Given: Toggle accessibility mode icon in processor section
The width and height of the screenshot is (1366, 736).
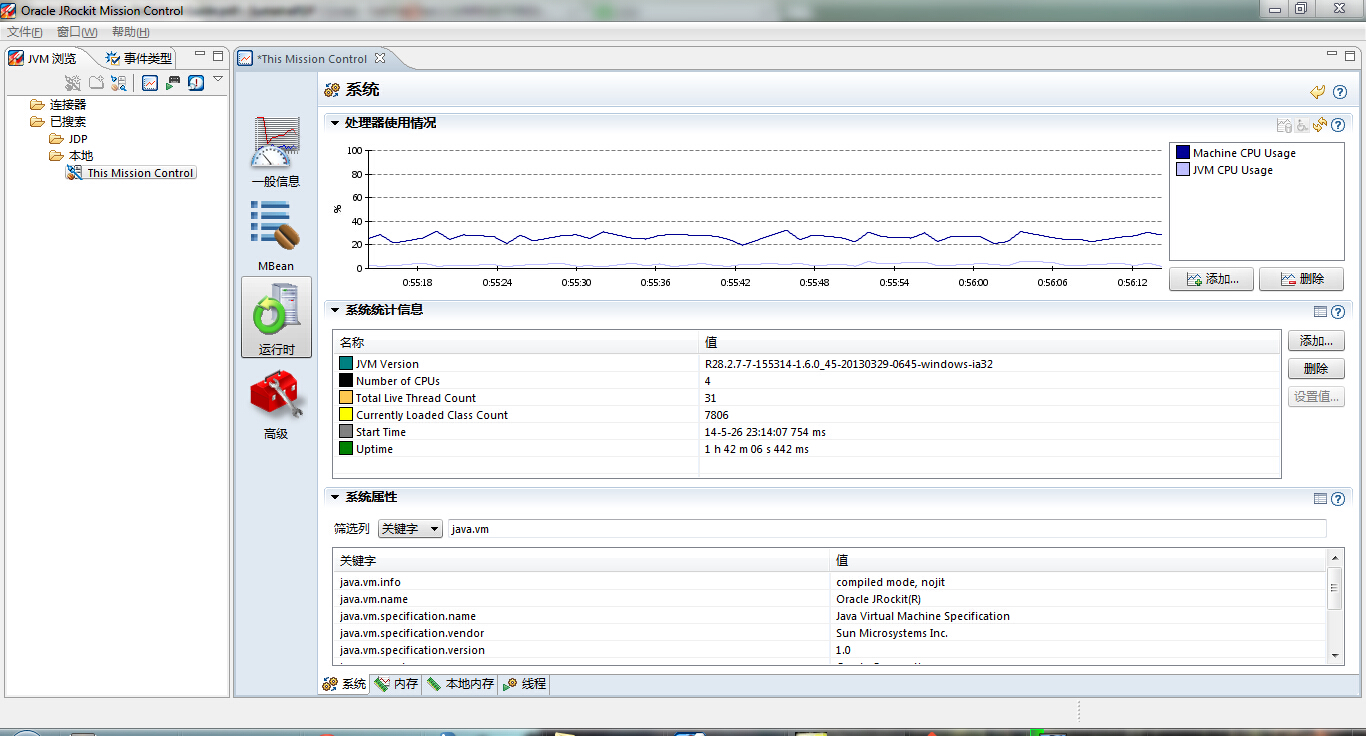Looking at the screenshot, I should (x=1302, y=125).
